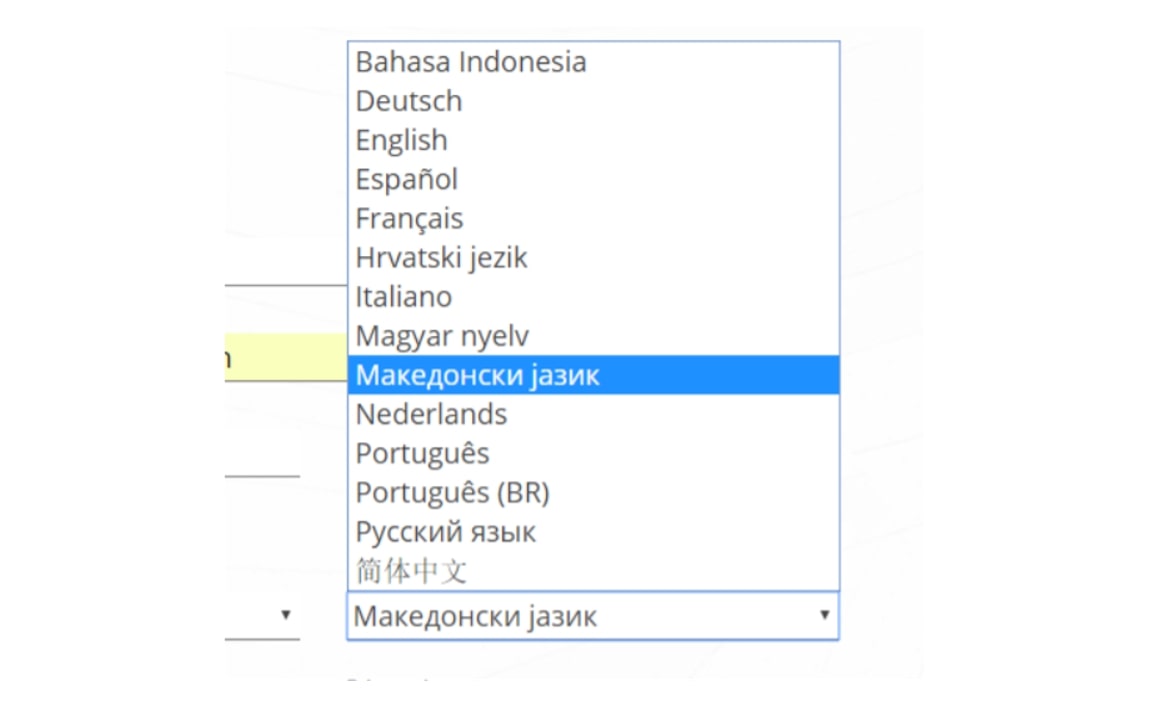This screenshot has height=703, width=1171.
Task: Click the yellow highlighted input field
Action: tap(285, 357)
